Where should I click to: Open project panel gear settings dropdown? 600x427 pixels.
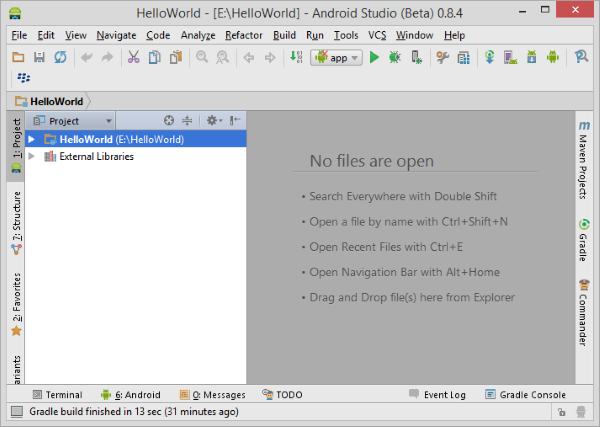(x=214, y=121)
